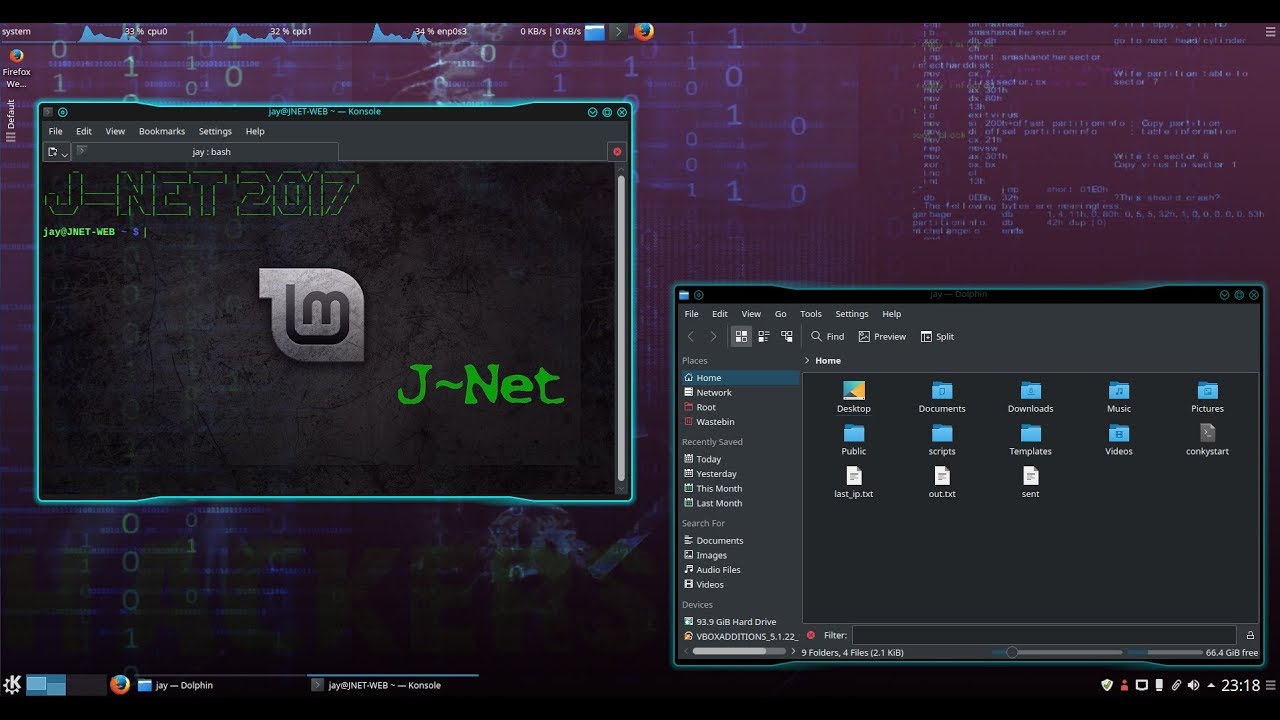Viewport: 1280px width, 720px height.
Task: Launch Firefox from bottom panel
Action: pos(120,685)
